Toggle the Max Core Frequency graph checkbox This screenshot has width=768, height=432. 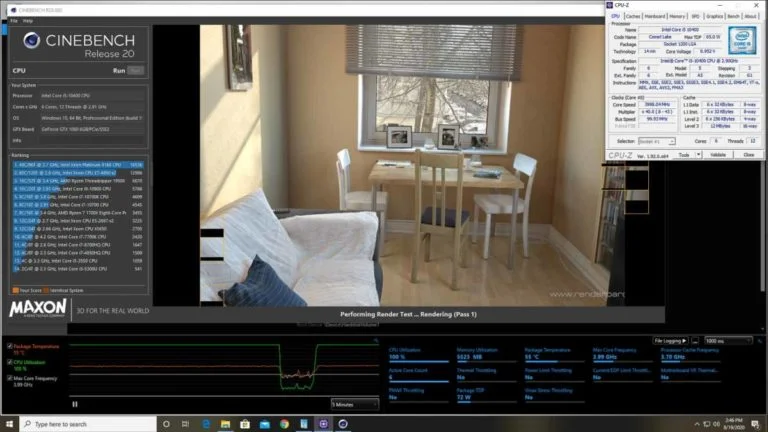pyautogui.click(x=9, y=378)
